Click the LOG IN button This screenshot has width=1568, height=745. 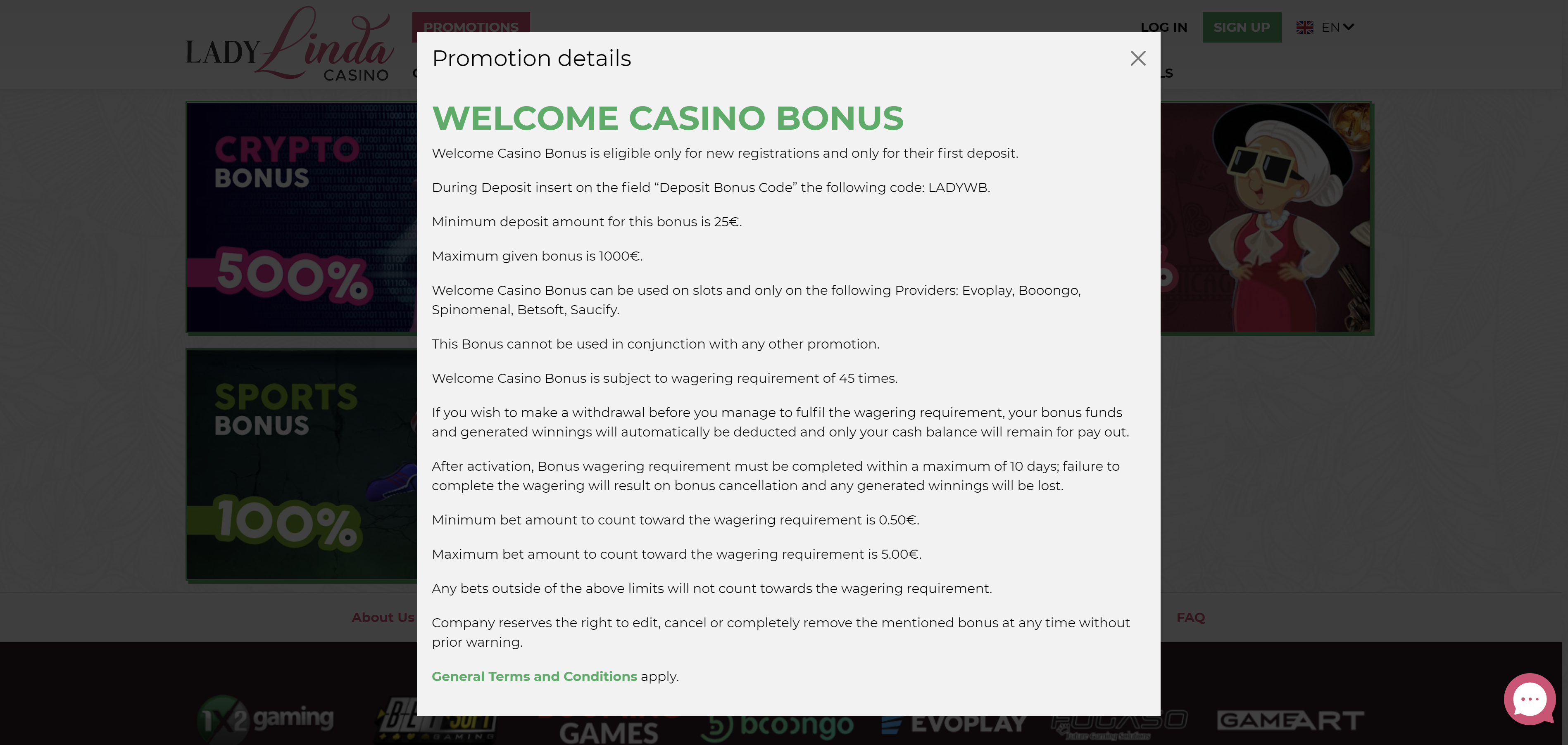coord(1163,27)
